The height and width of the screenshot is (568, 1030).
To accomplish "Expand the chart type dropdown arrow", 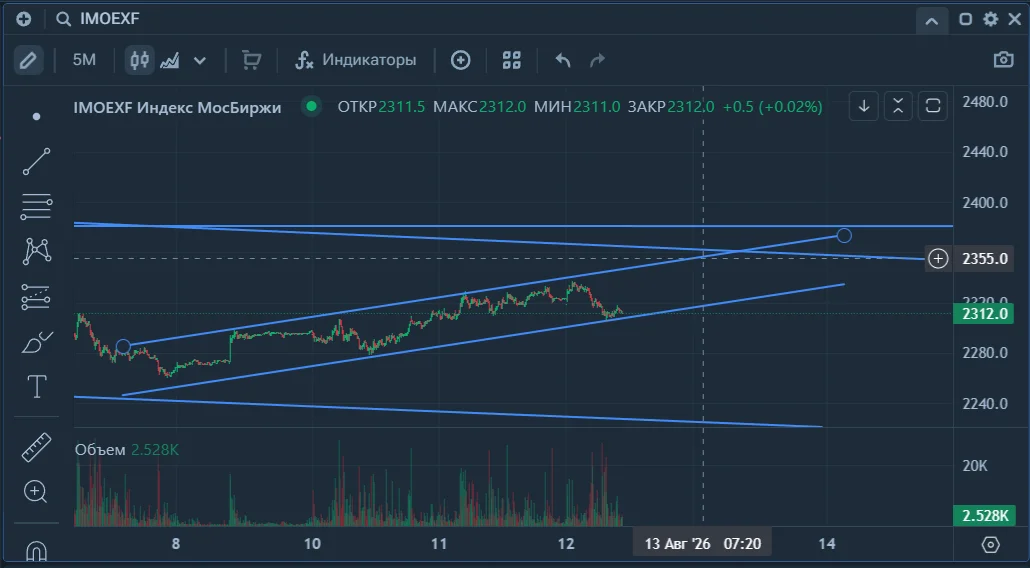I will 200,61.
